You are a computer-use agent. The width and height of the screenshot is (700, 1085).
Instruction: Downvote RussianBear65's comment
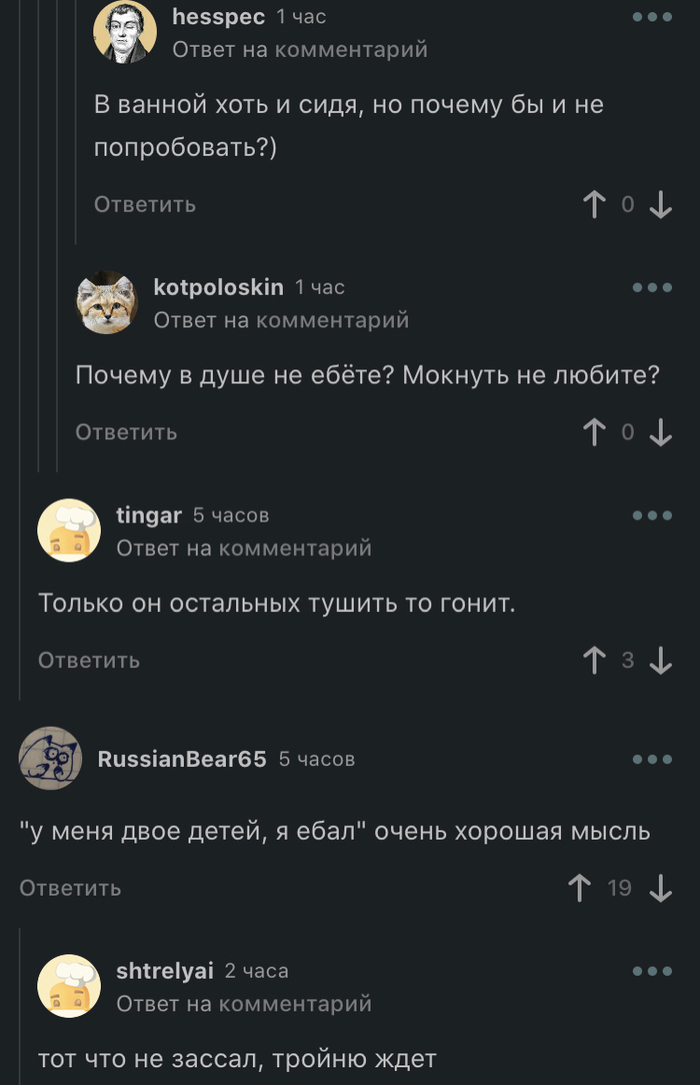[660, 888]
